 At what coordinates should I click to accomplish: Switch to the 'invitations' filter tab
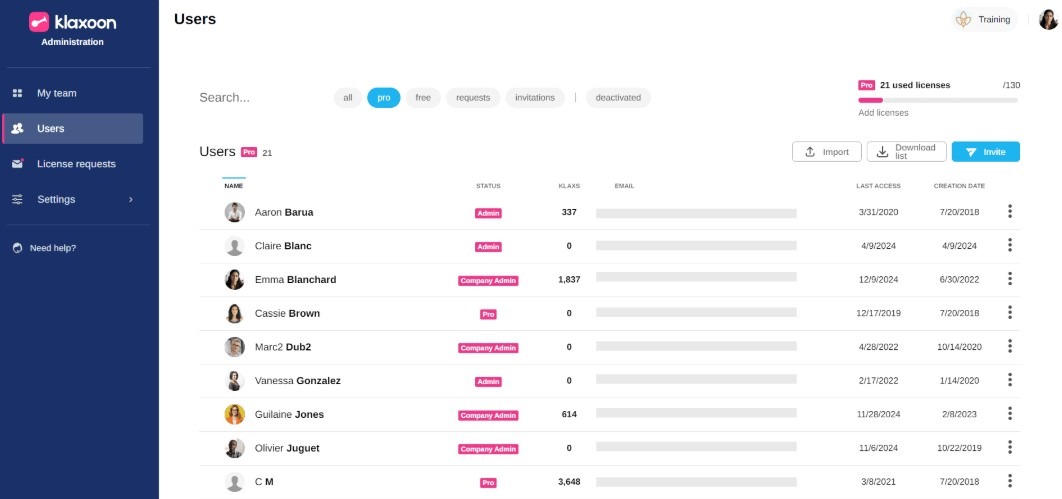pyautogui.click(x=535, y=98)
